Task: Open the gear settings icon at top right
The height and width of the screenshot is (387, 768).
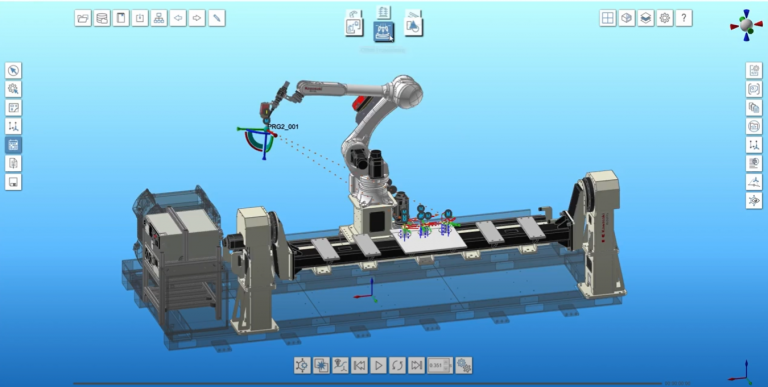Action: tap(665, 18)
